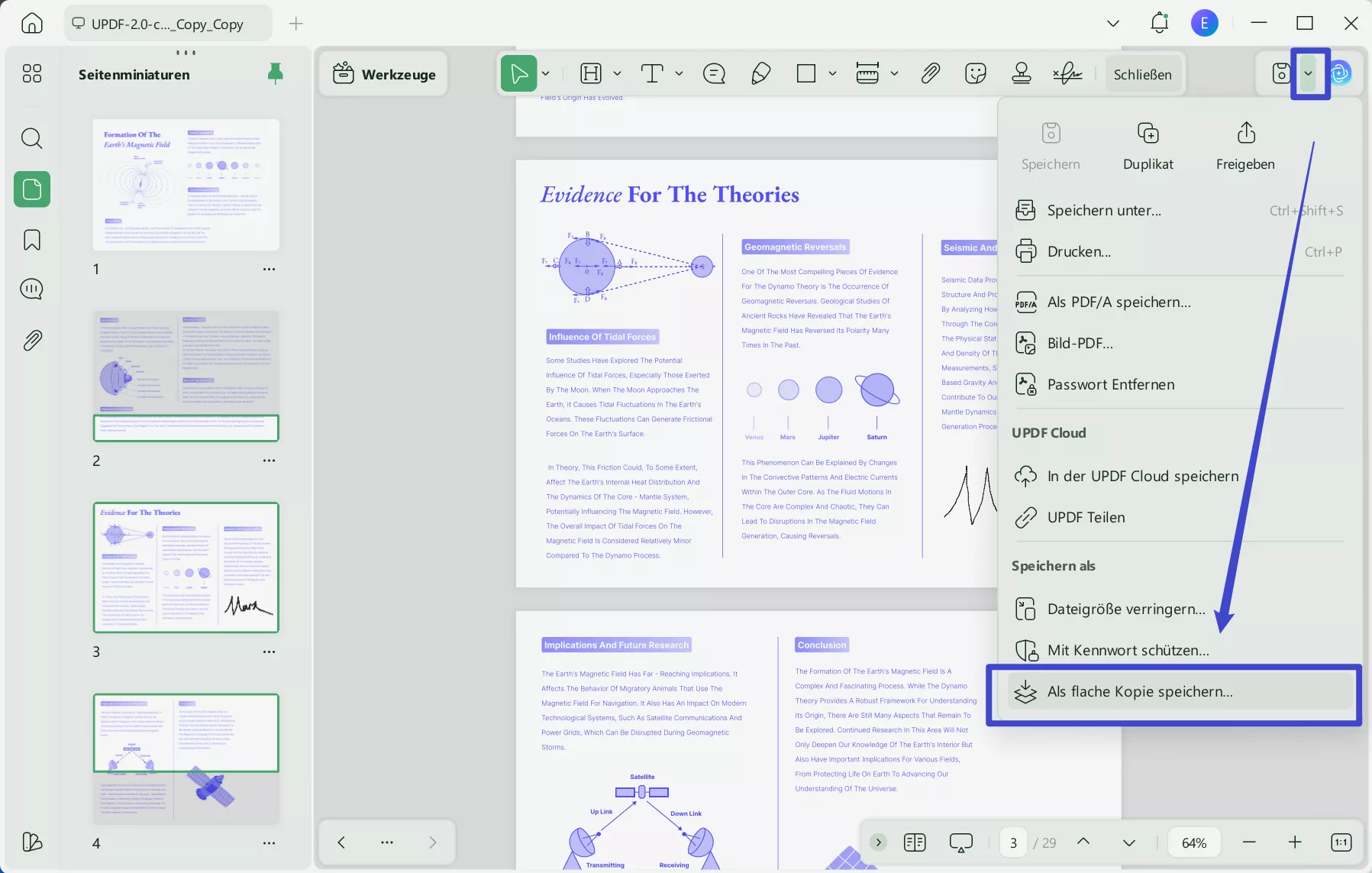Select the pencil drawing tool
1372x873 pixels.
[760, 74]
